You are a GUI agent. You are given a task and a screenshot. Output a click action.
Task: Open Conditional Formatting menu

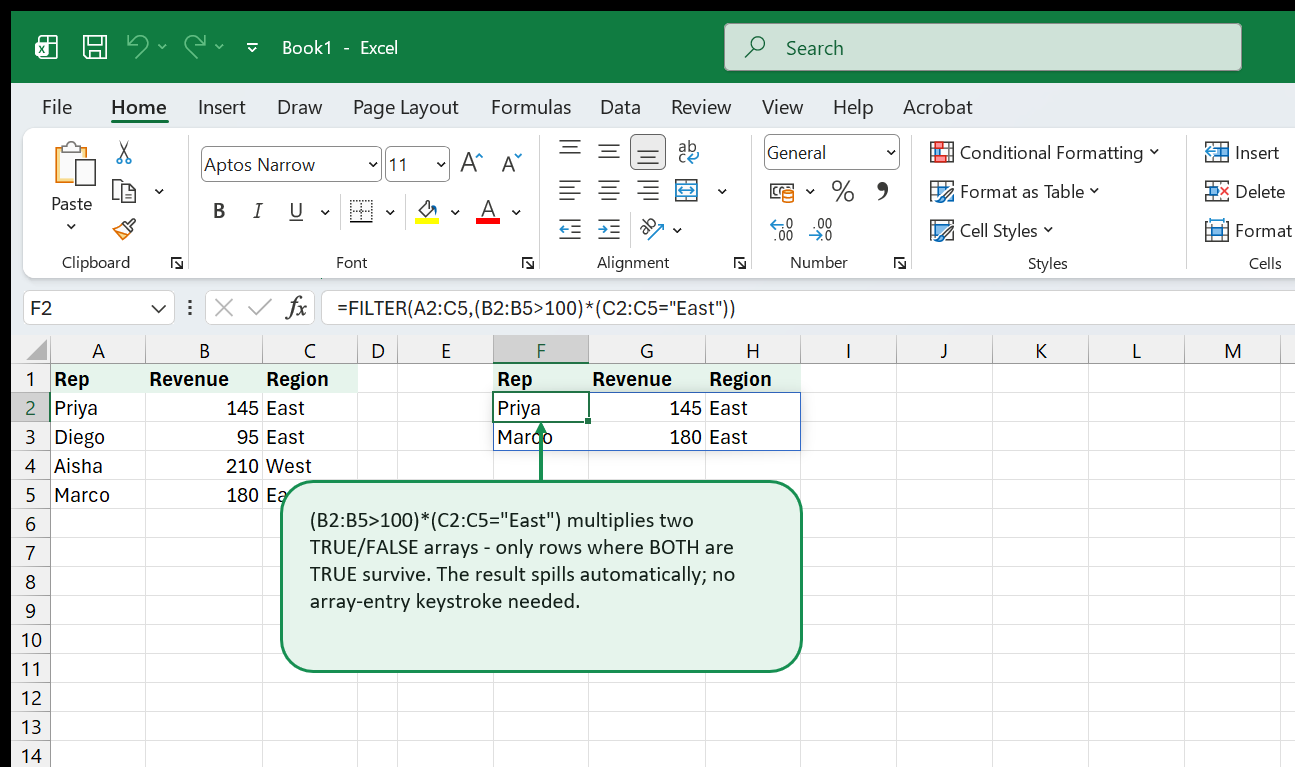pos(1045,152)
